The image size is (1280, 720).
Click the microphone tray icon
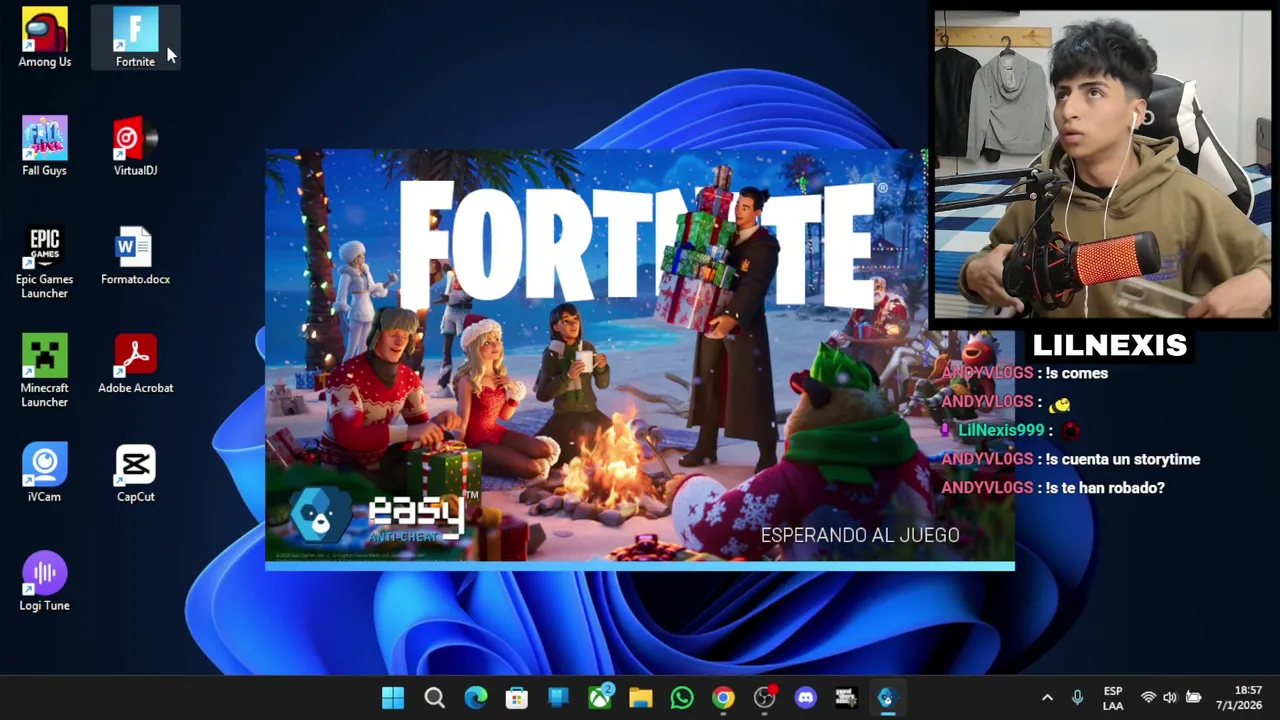[1077, 698]
